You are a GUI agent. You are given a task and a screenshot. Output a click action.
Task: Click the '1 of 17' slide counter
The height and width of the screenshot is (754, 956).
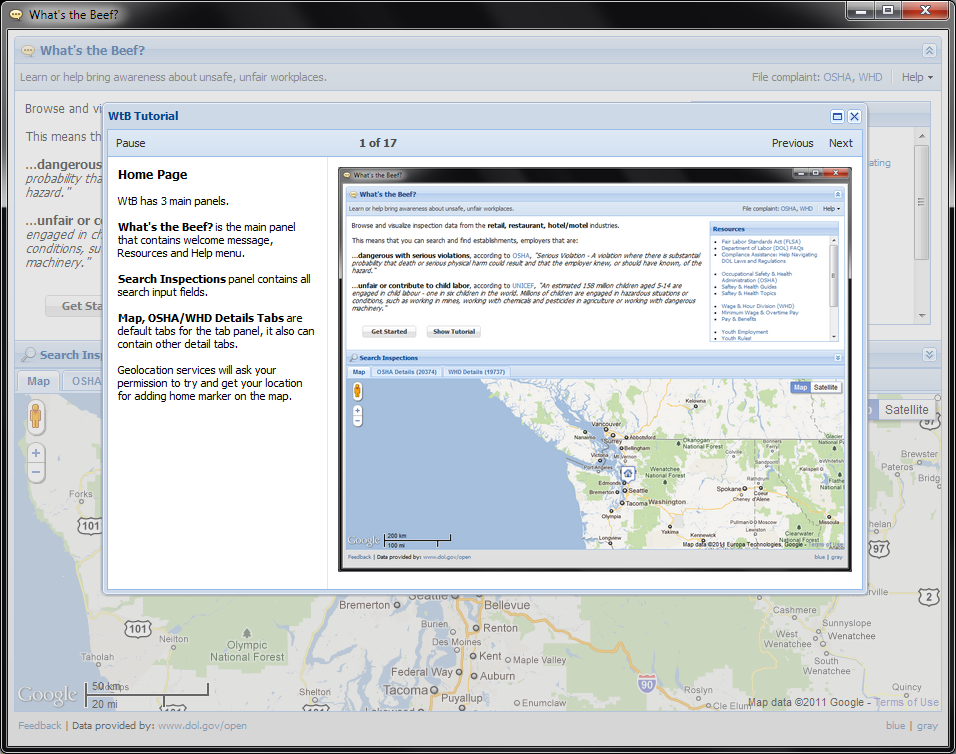(377, 143)
